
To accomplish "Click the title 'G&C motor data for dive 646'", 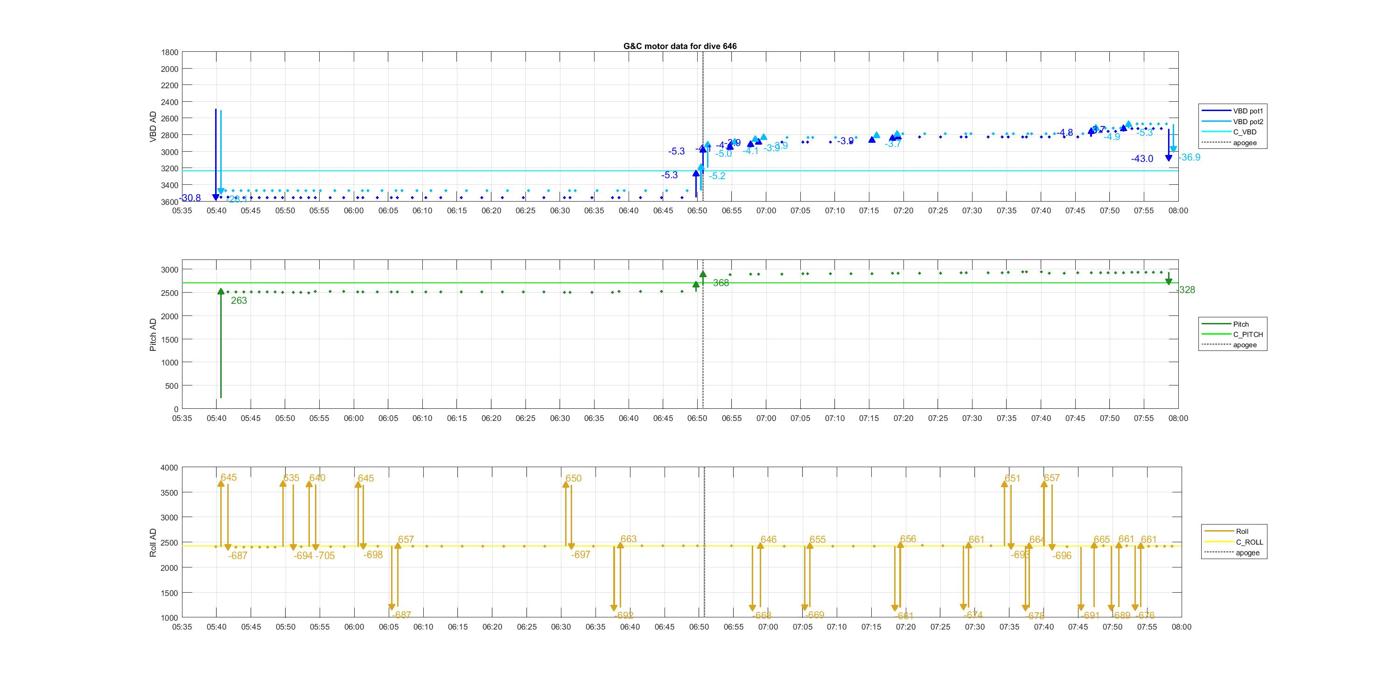I will (680, 46).
